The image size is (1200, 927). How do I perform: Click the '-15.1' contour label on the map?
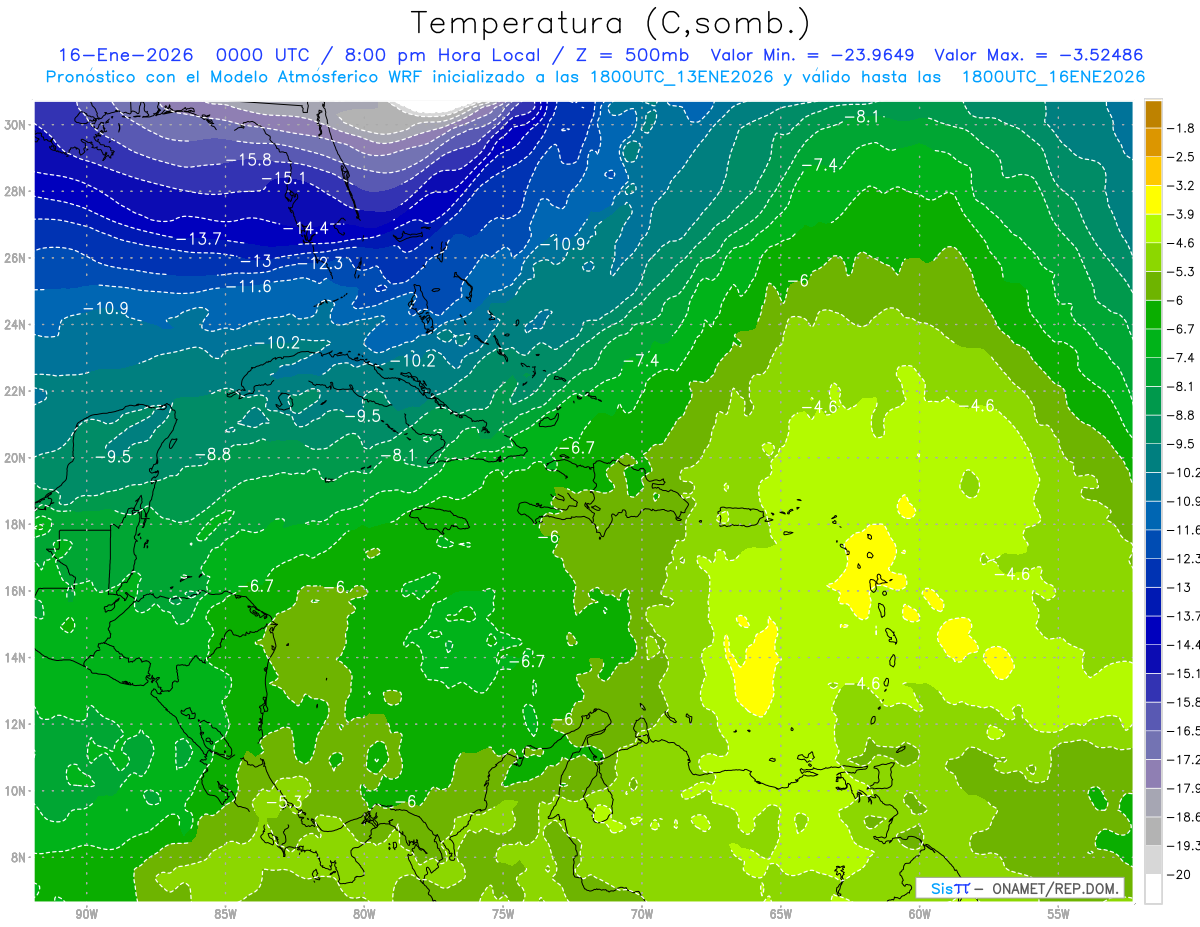coord(283,178)
